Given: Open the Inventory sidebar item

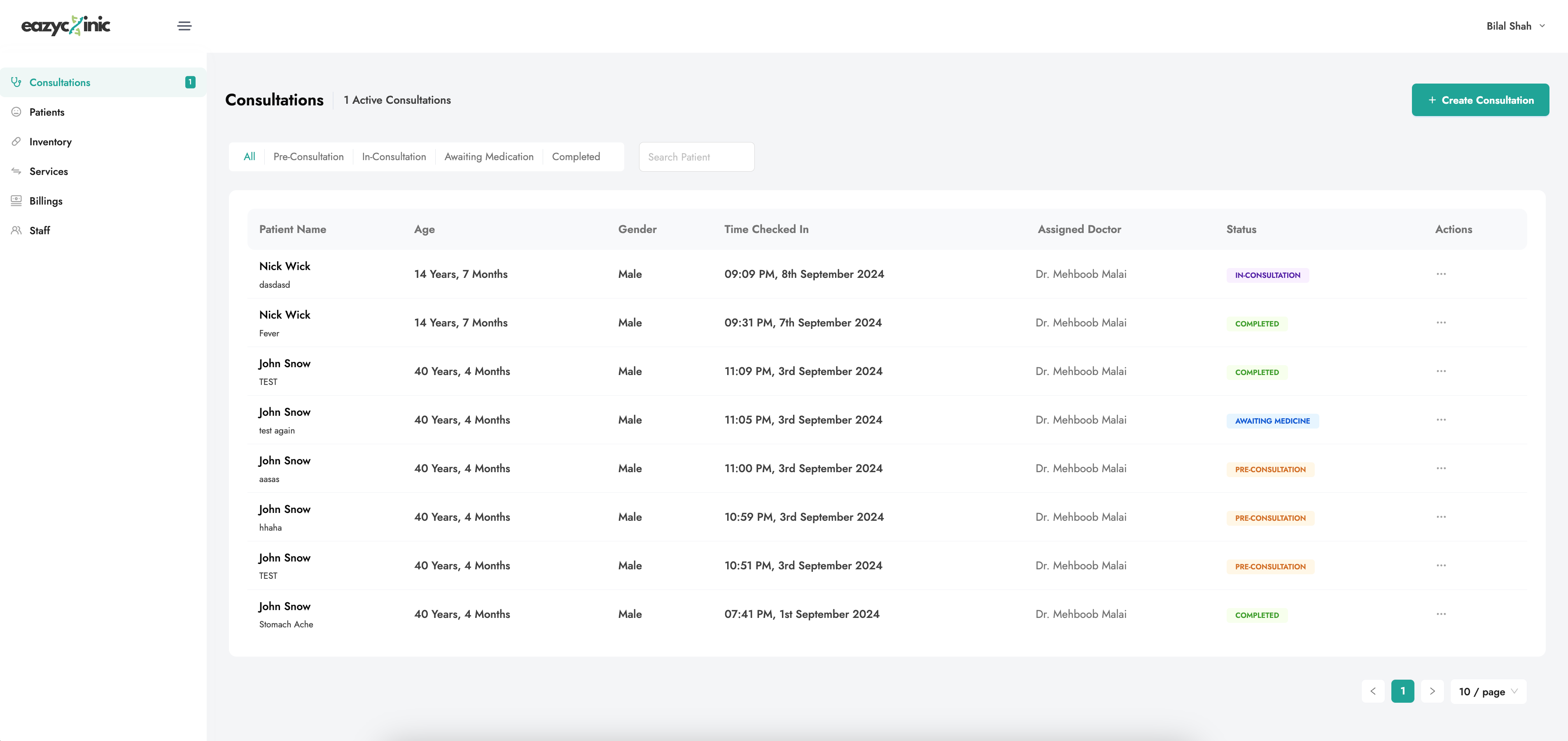Looking at the screenshot, I should click(x=103, y=141).
